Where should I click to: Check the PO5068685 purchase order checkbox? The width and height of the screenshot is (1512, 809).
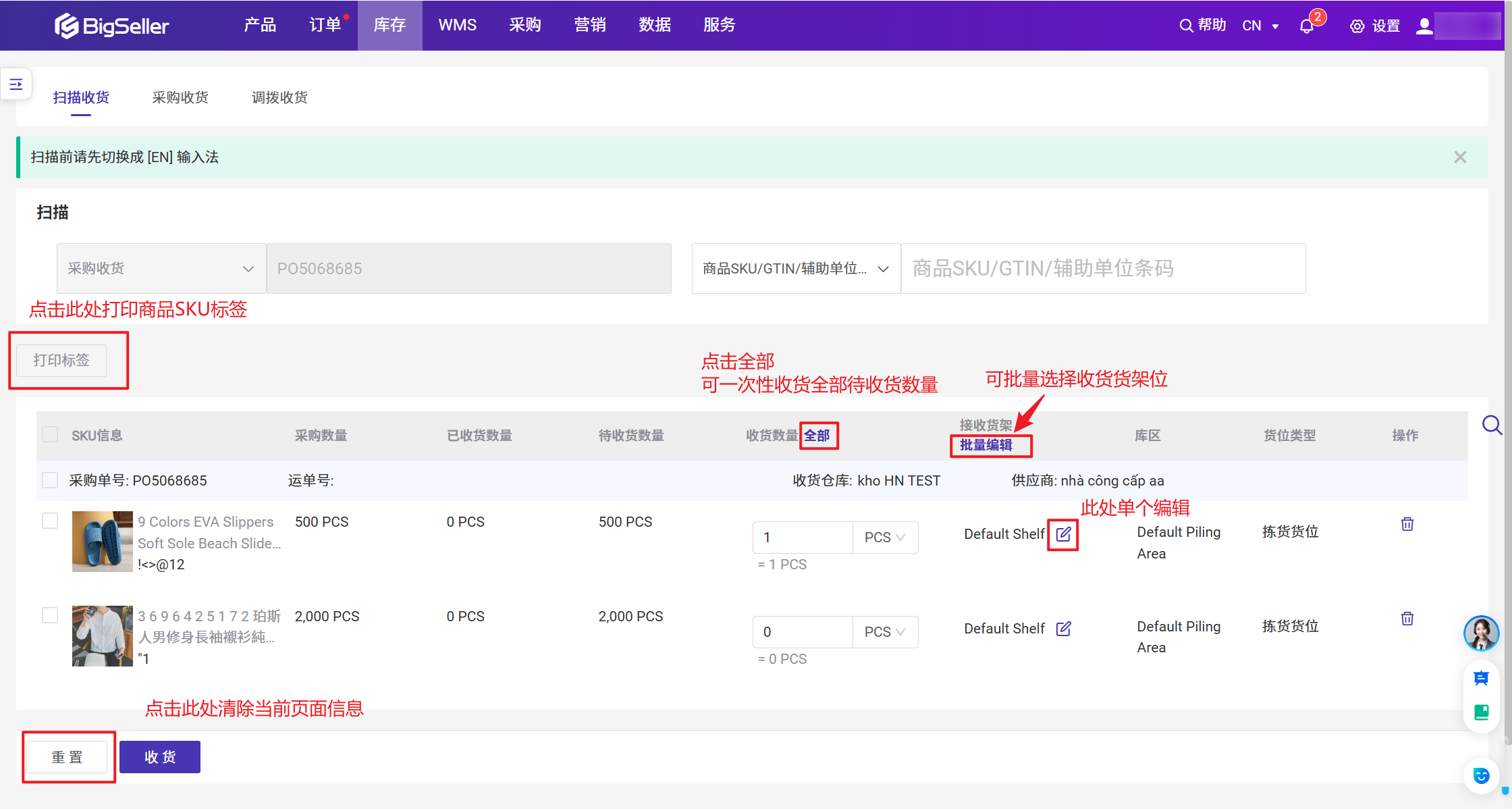[x=50, y=480]
